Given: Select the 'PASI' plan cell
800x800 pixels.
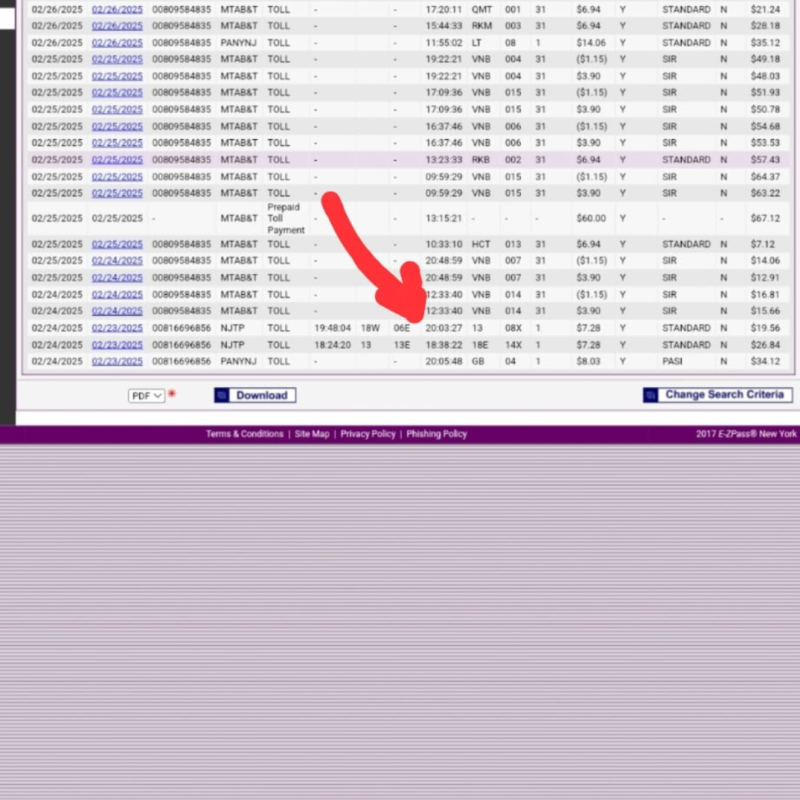Looking at the screenshot, I should pos(672,361).
